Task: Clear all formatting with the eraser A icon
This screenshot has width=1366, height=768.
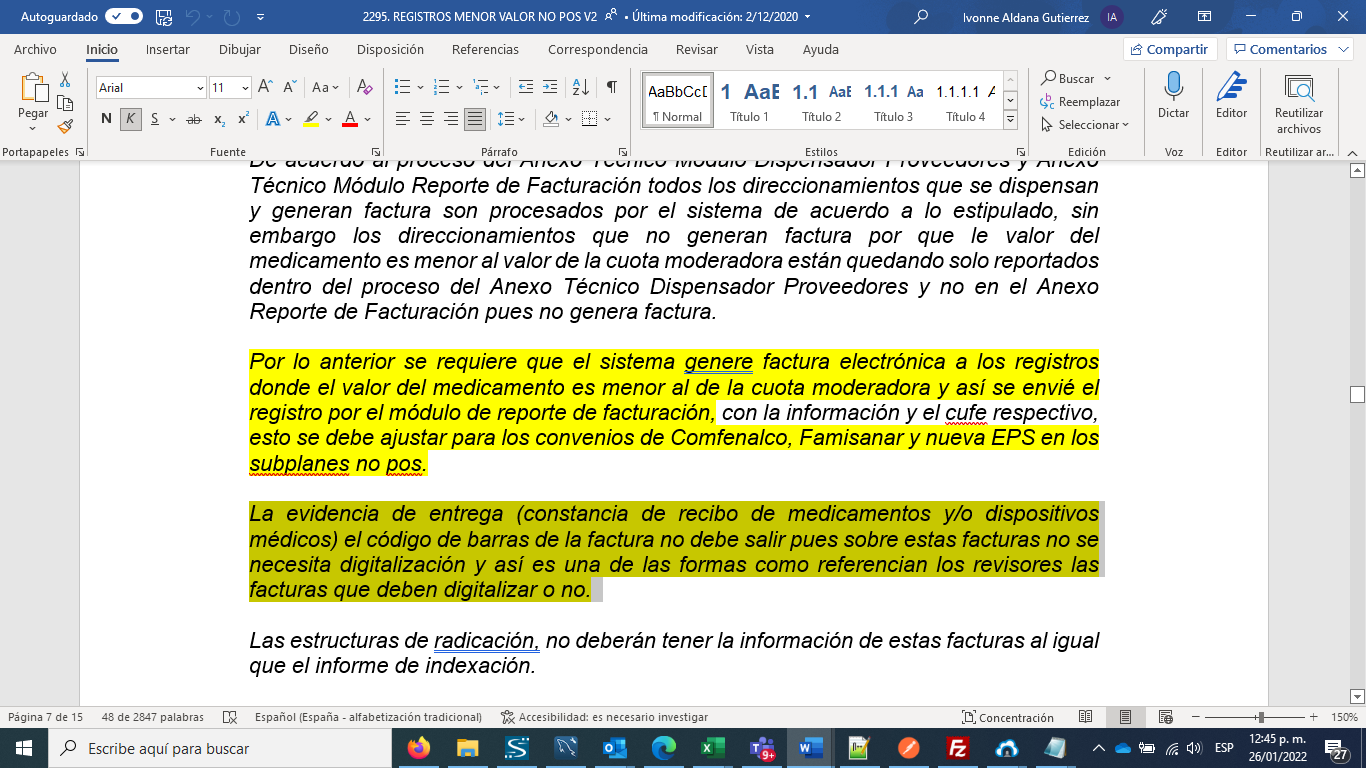Action: coord(365,88)
